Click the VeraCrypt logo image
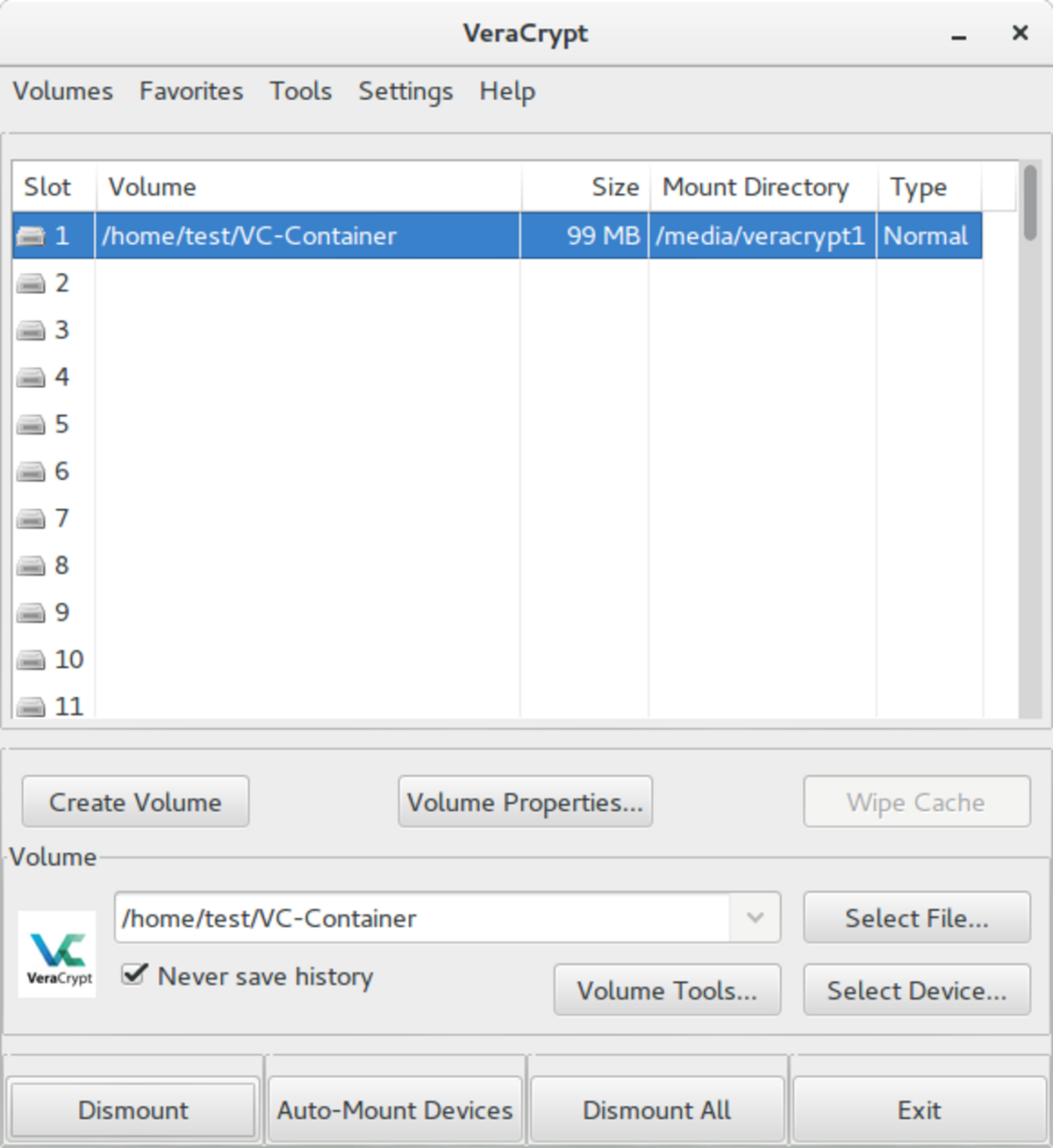Image resolution: width=1053 pixels, height=1148 pixels. [57, 954]
